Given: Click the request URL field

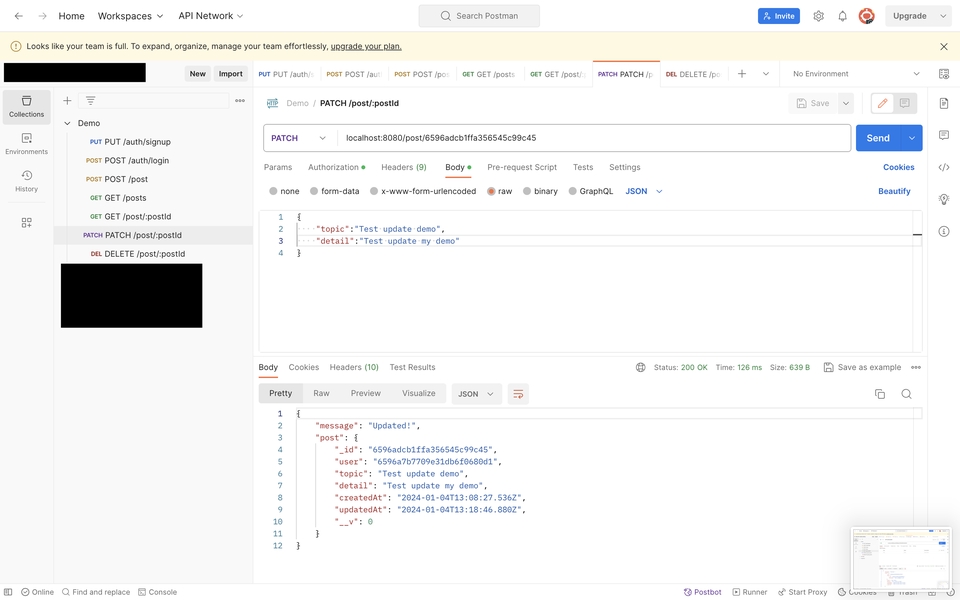Looking at the screenshot, I should coord(593,138).
